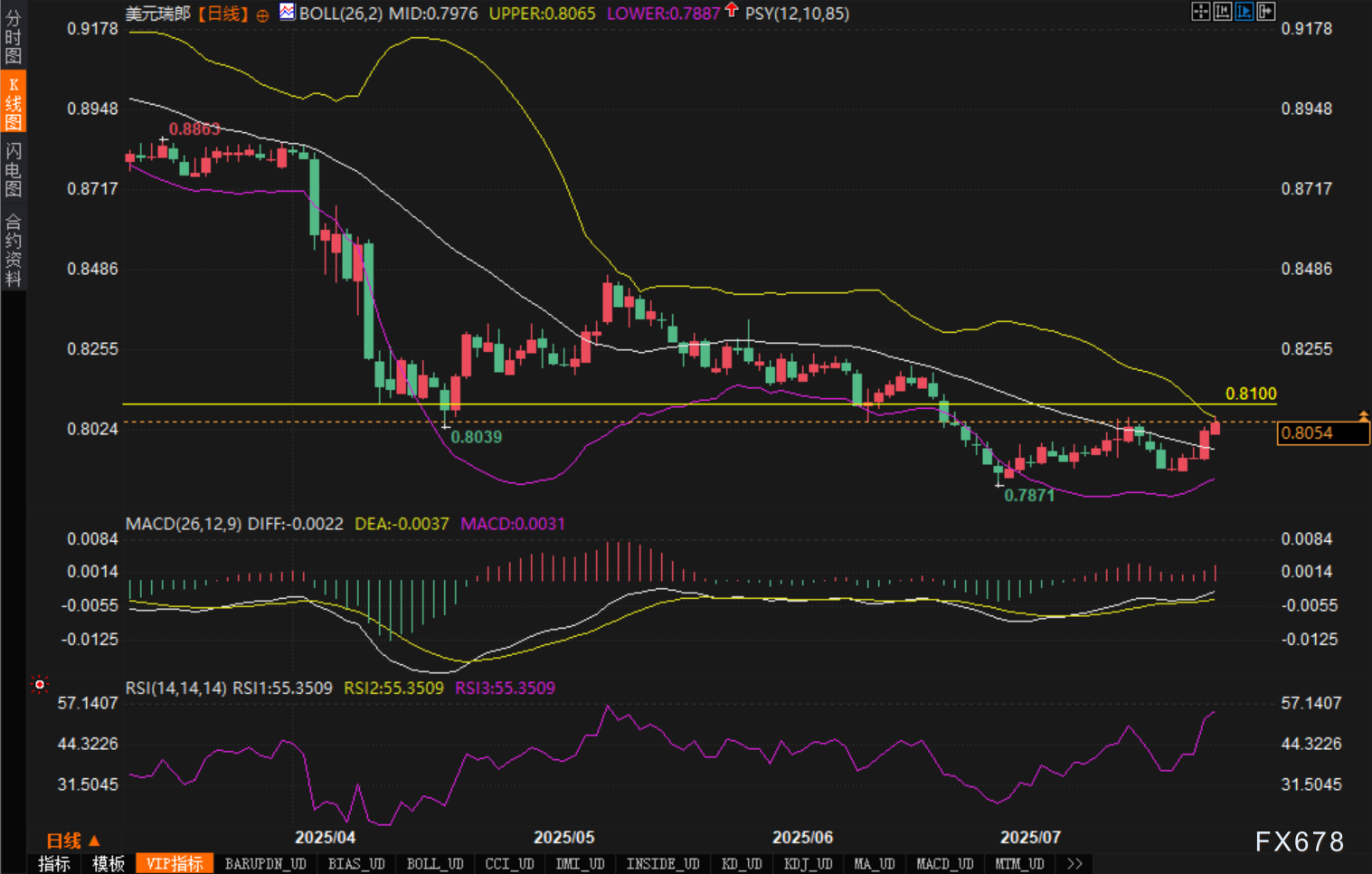Select the MACD_UD indicator button
The image size is (1372, 874).
point(944,864)
